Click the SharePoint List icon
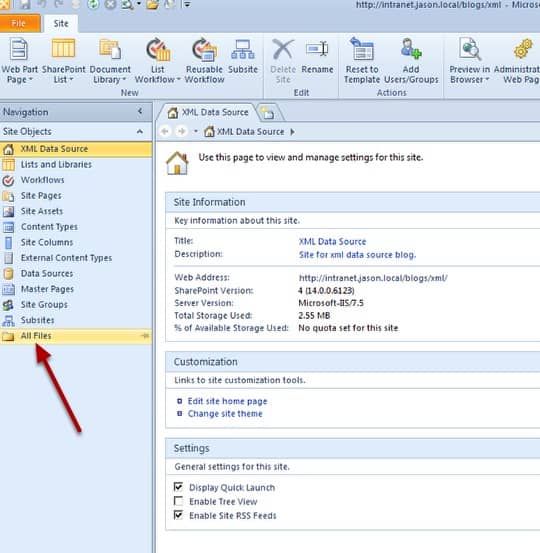The width and height of the screenshot is (540, 553). [63, 48]
